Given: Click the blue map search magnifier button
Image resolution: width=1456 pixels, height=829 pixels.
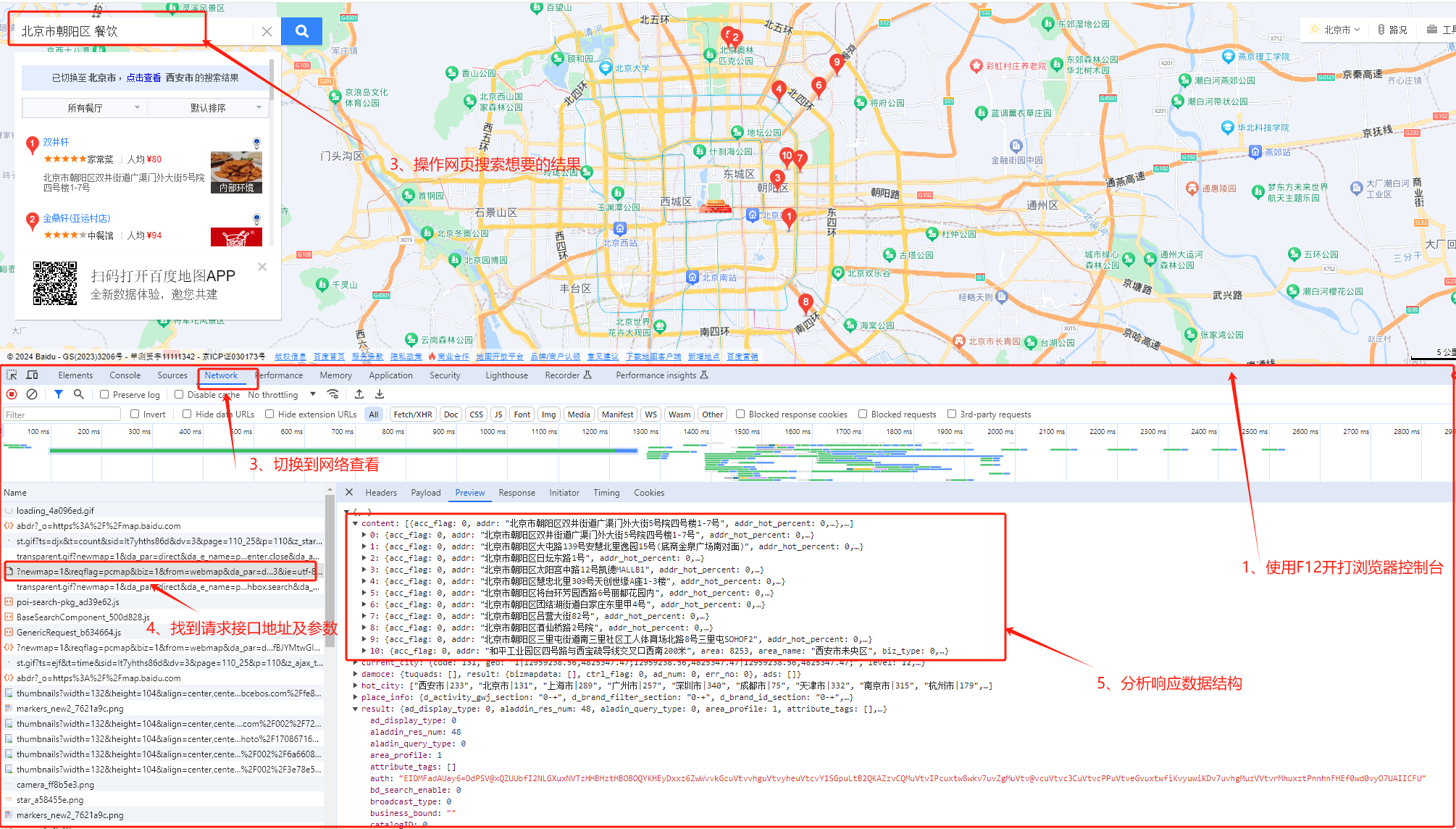Looking at the screenshot, I should tap(301, 31).
